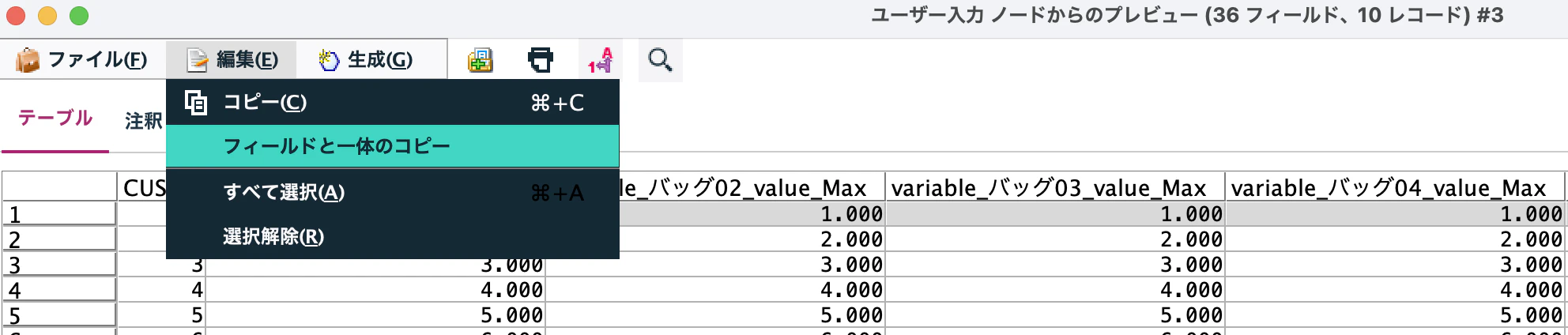Click 2.000 cell under バッグ04 column

(1394, 239)
